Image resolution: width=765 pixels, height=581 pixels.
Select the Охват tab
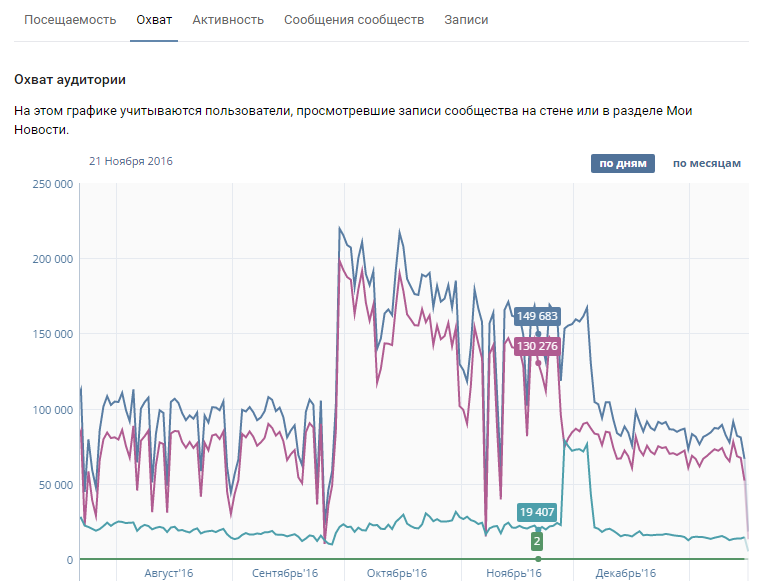[154, 20]
